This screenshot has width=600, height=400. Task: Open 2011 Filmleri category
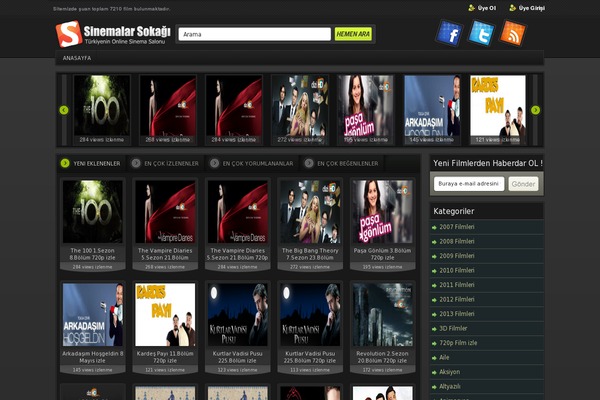tap(457, 285)
